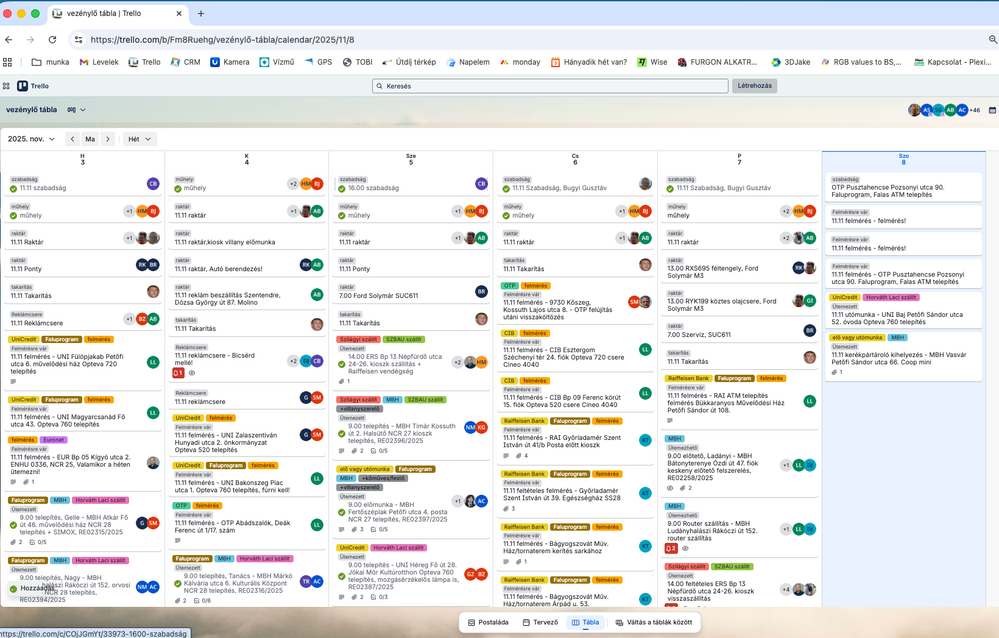
Task: Open the monday bookmark
Action: pos(520,62)
